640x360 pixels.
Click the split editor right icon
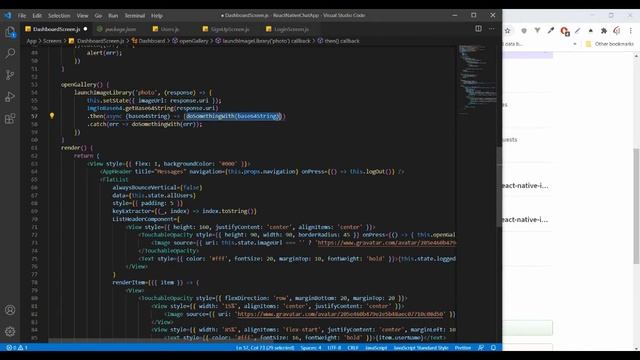pos(478,29)
